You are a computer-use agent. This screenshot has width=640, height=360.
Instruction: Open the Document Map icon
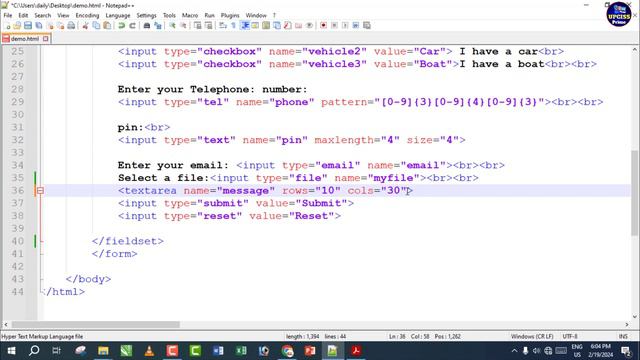click(266, 25)
